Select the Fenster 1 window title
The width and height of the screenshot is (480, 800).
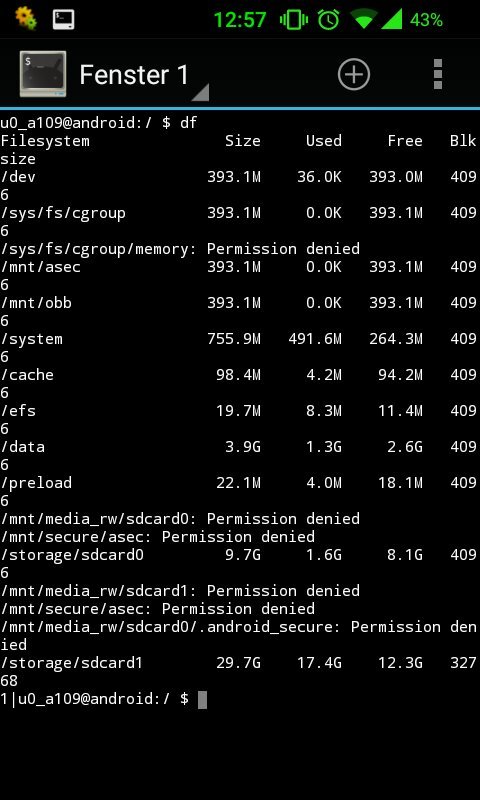click(x=134, y=75)
